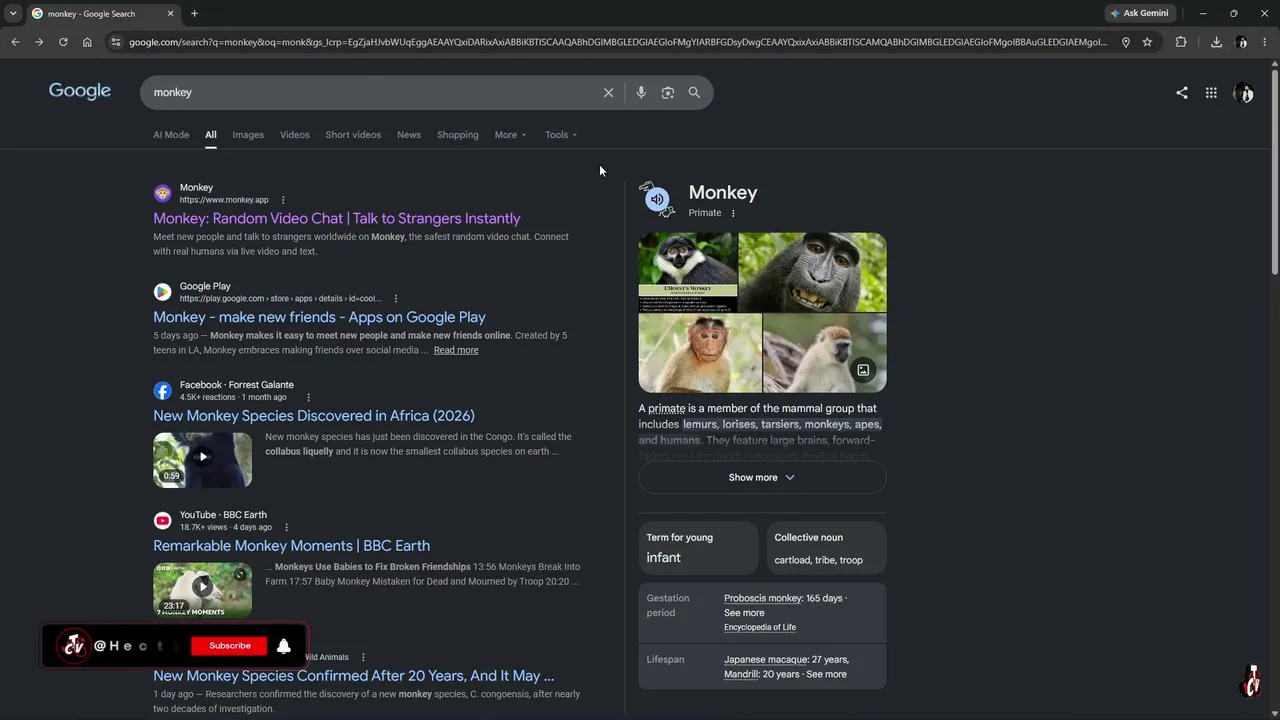Open the more-images icon on monkey photos

(x=863, y=370)
